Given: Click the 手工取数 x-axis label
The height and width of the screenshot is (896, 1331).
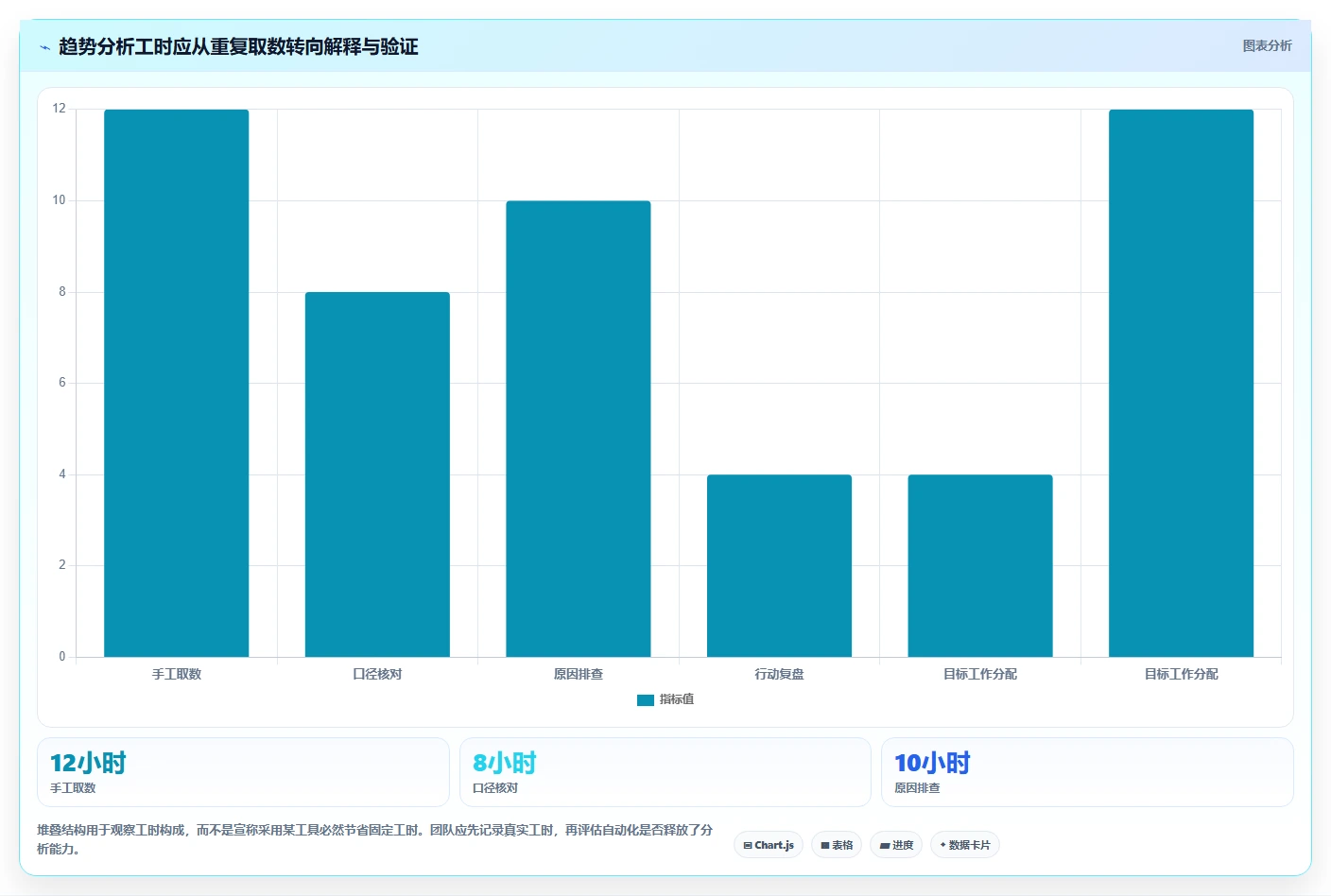Looking at the screenshot, I should 177,674.
